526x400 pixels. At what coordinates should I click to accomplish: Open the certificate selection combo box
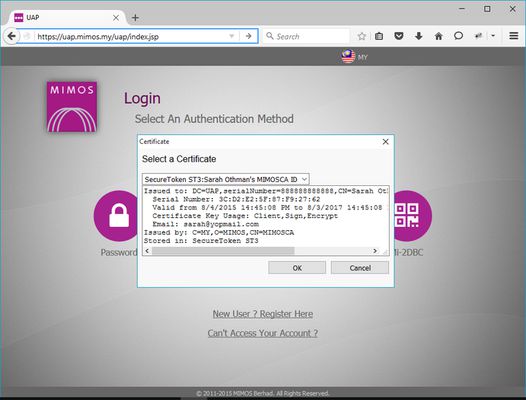(x=225, y=179)
